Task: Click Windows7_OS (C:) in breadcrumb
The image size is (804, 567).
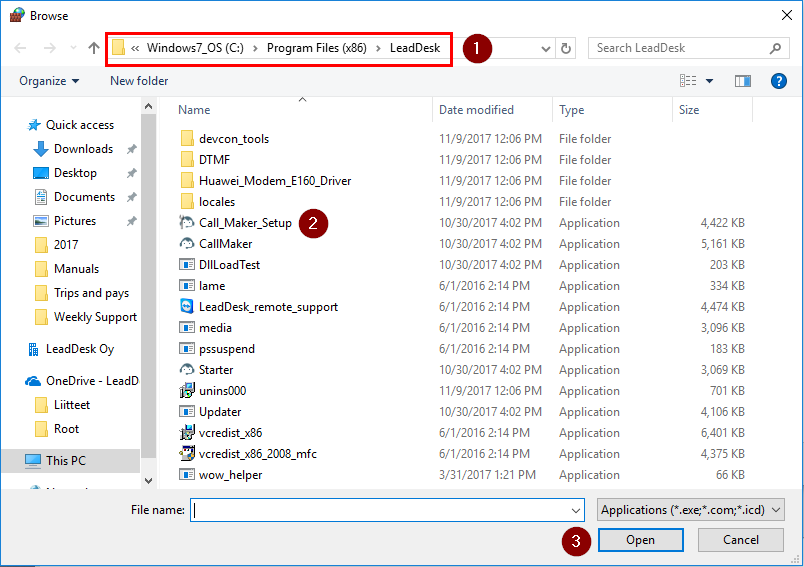Action: click(195, 48)
